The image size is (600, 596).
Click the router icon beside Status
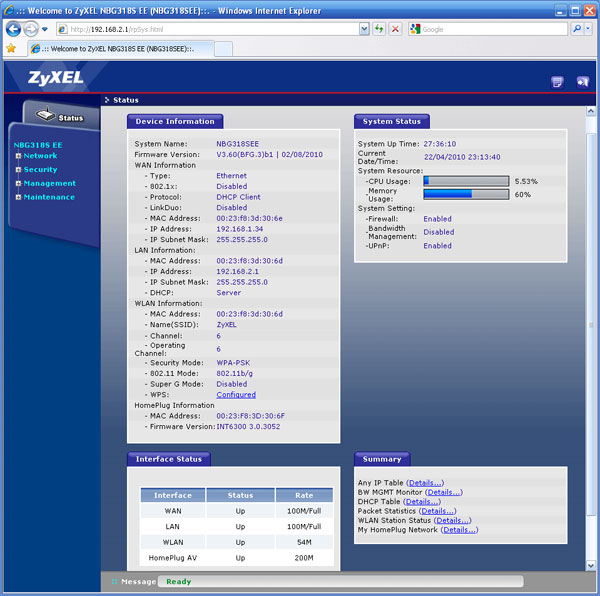(x=45, y=114)
